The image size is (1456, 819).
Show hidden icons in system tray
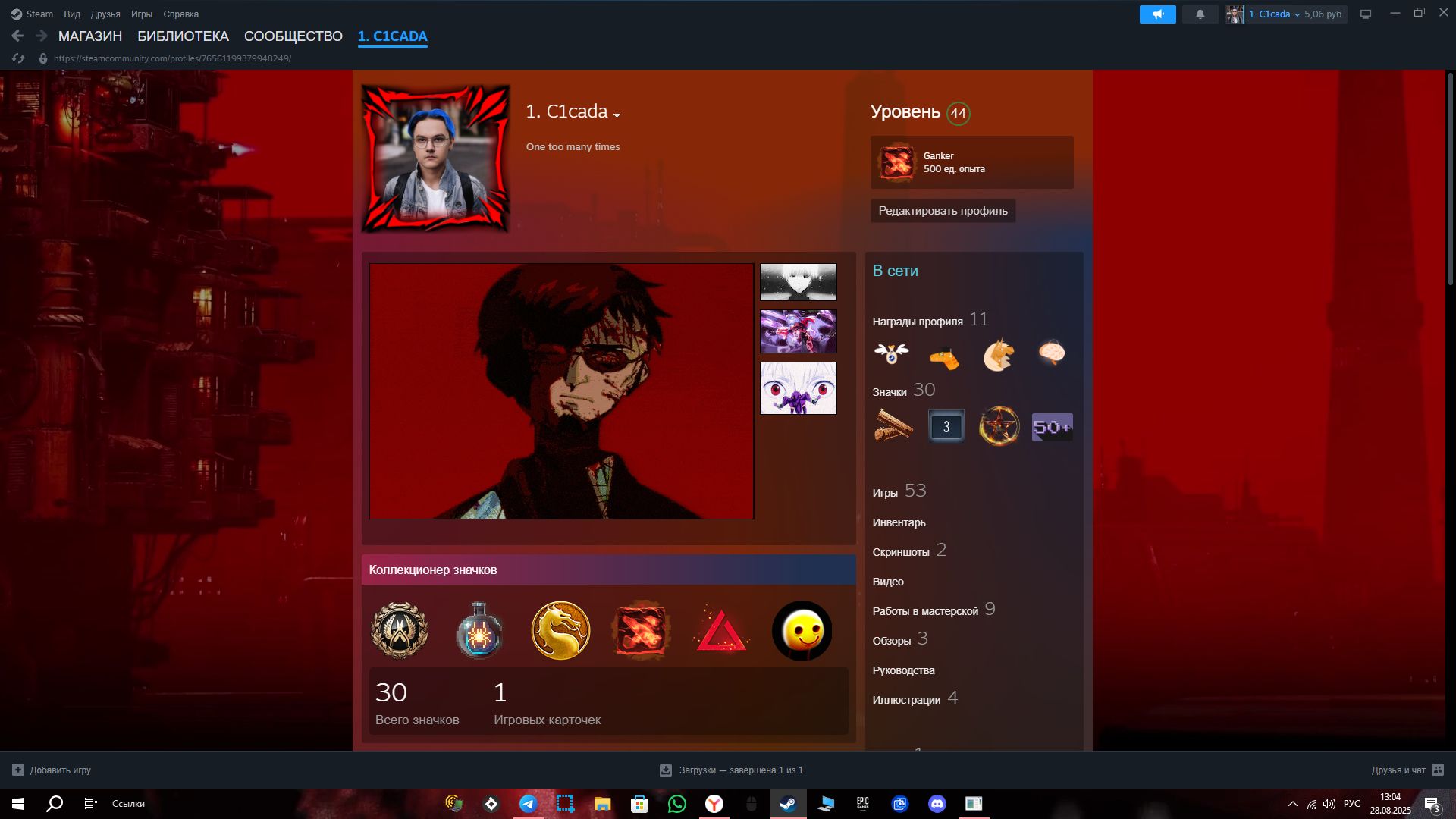pos(1292,804)
